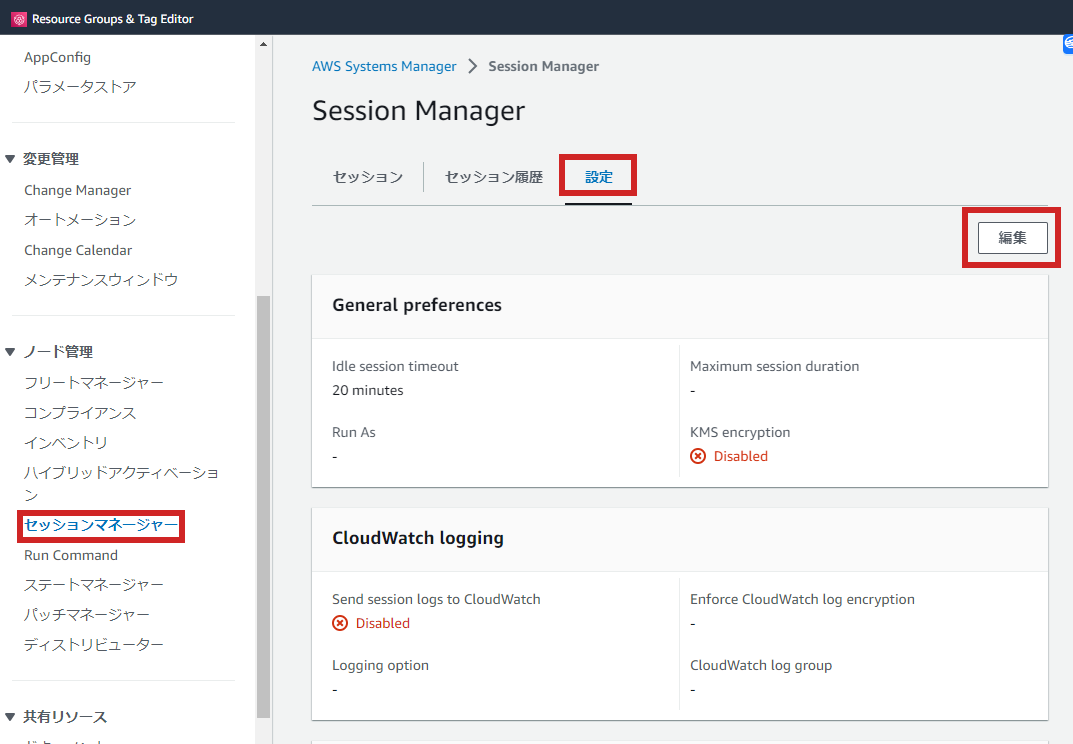Click the Maximum session duration label

coord(774,366)
